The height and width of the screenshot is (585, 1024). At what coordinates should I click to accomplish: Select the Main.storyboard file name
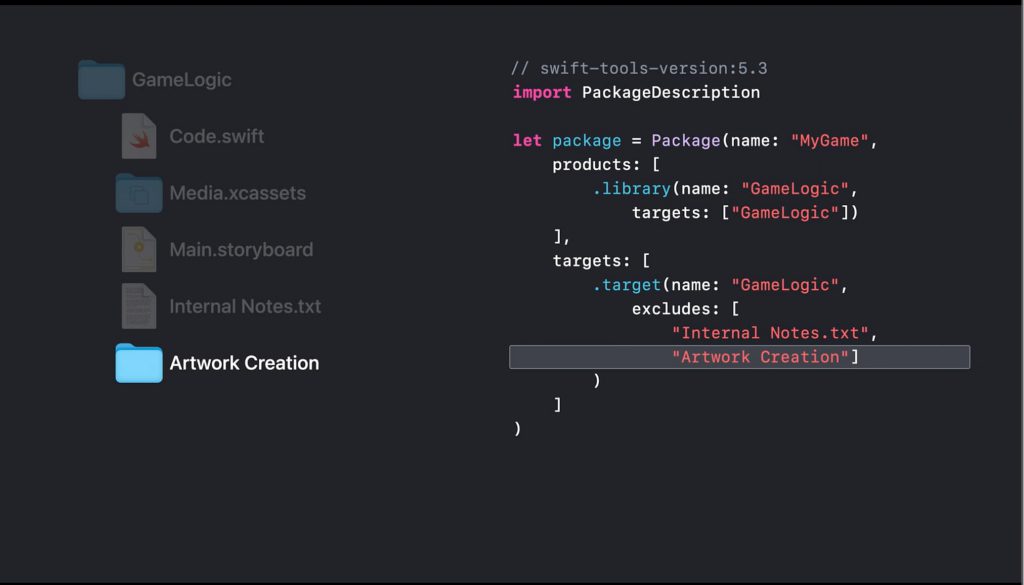(241, 249)
